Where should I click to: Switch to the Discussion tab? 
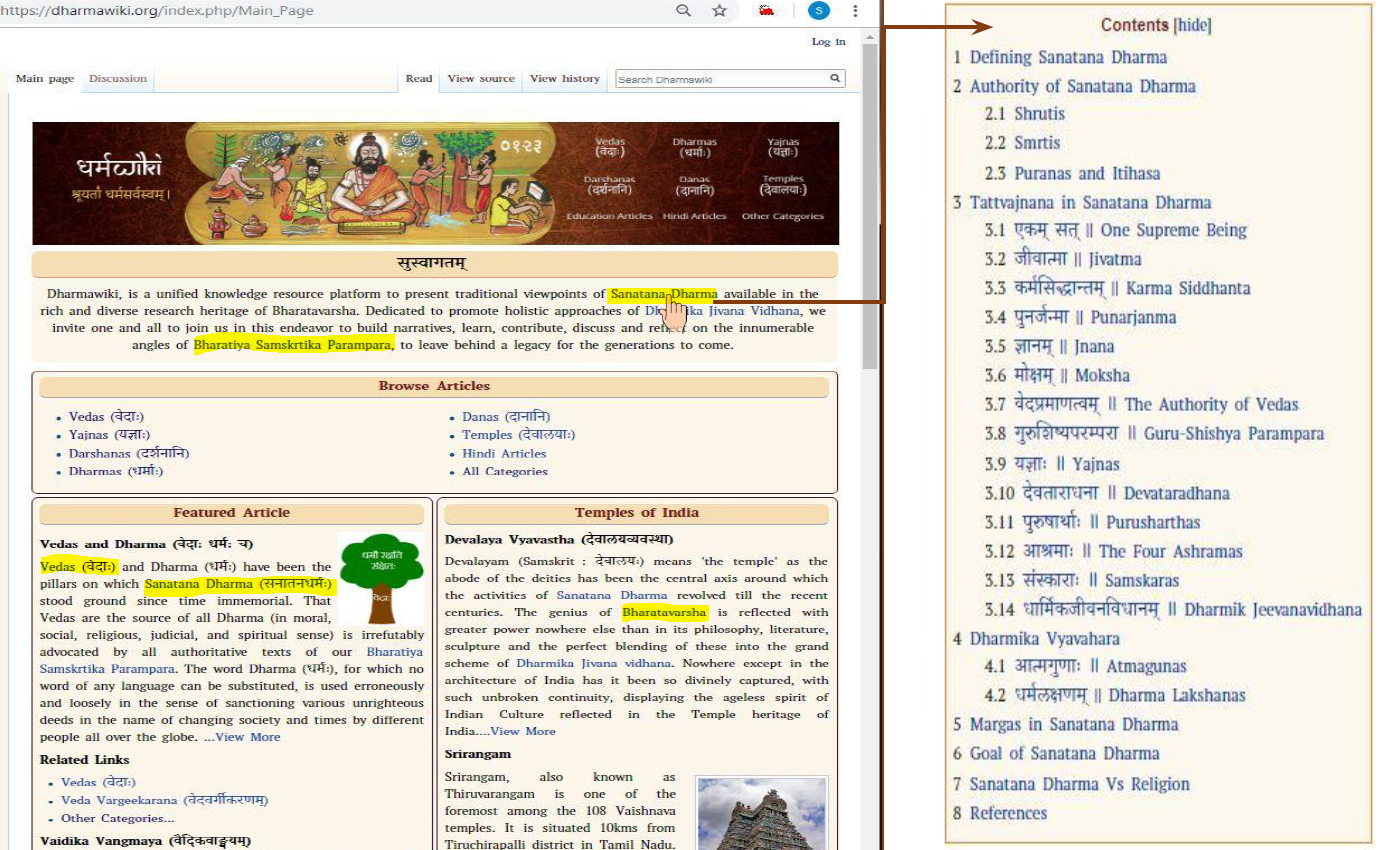coord(118,79)
